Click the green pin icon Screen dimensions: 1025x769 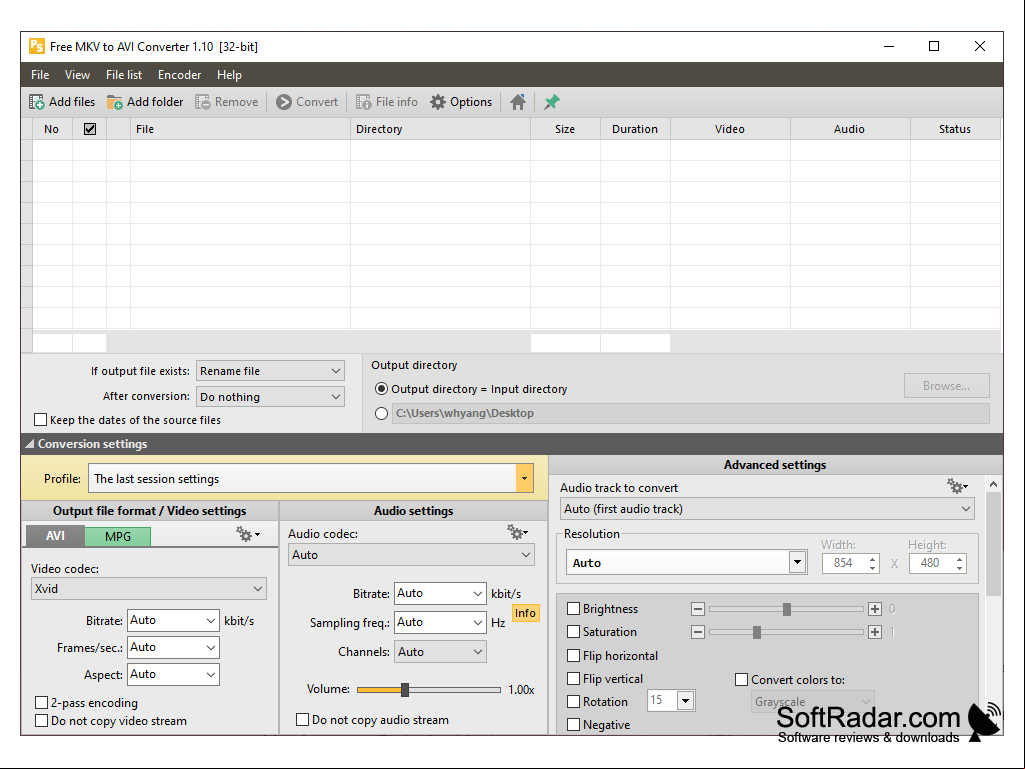point(552,102)
